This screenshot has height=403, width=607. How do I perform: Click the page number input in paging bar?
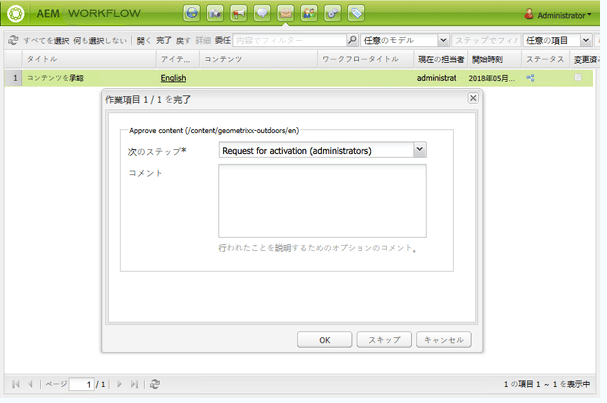tap(82, 384)
